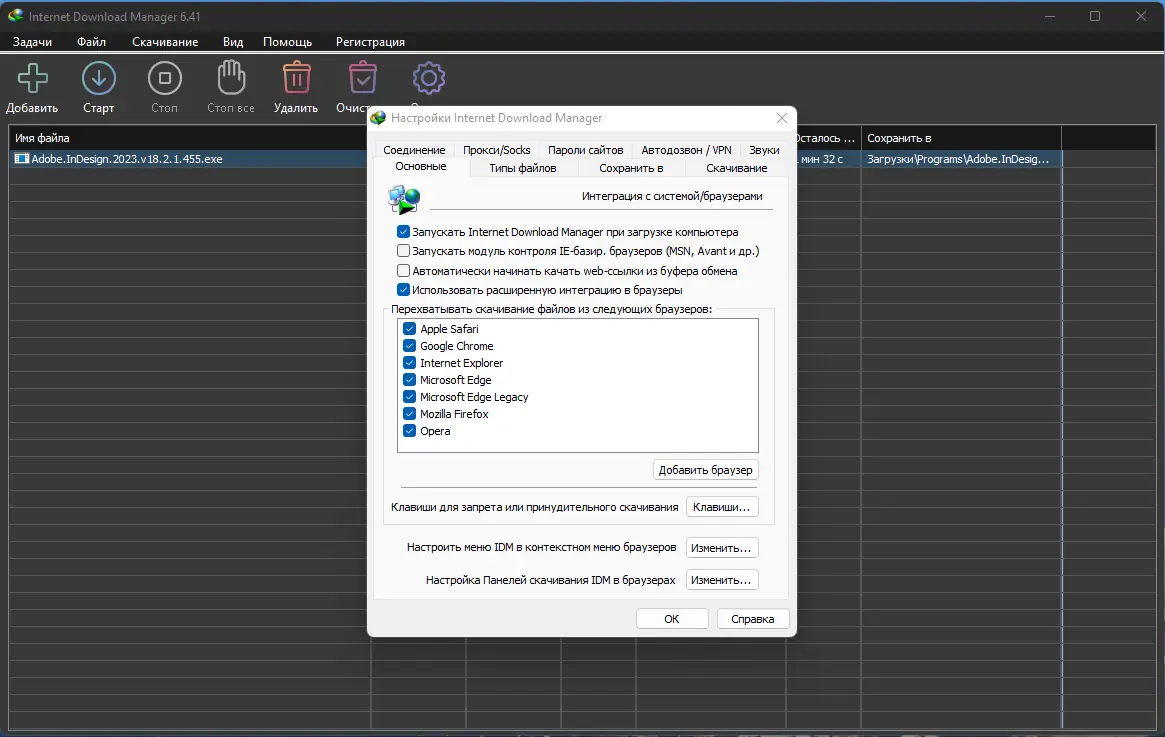Uncheck Opera in browser list

(x=409, y=431)
